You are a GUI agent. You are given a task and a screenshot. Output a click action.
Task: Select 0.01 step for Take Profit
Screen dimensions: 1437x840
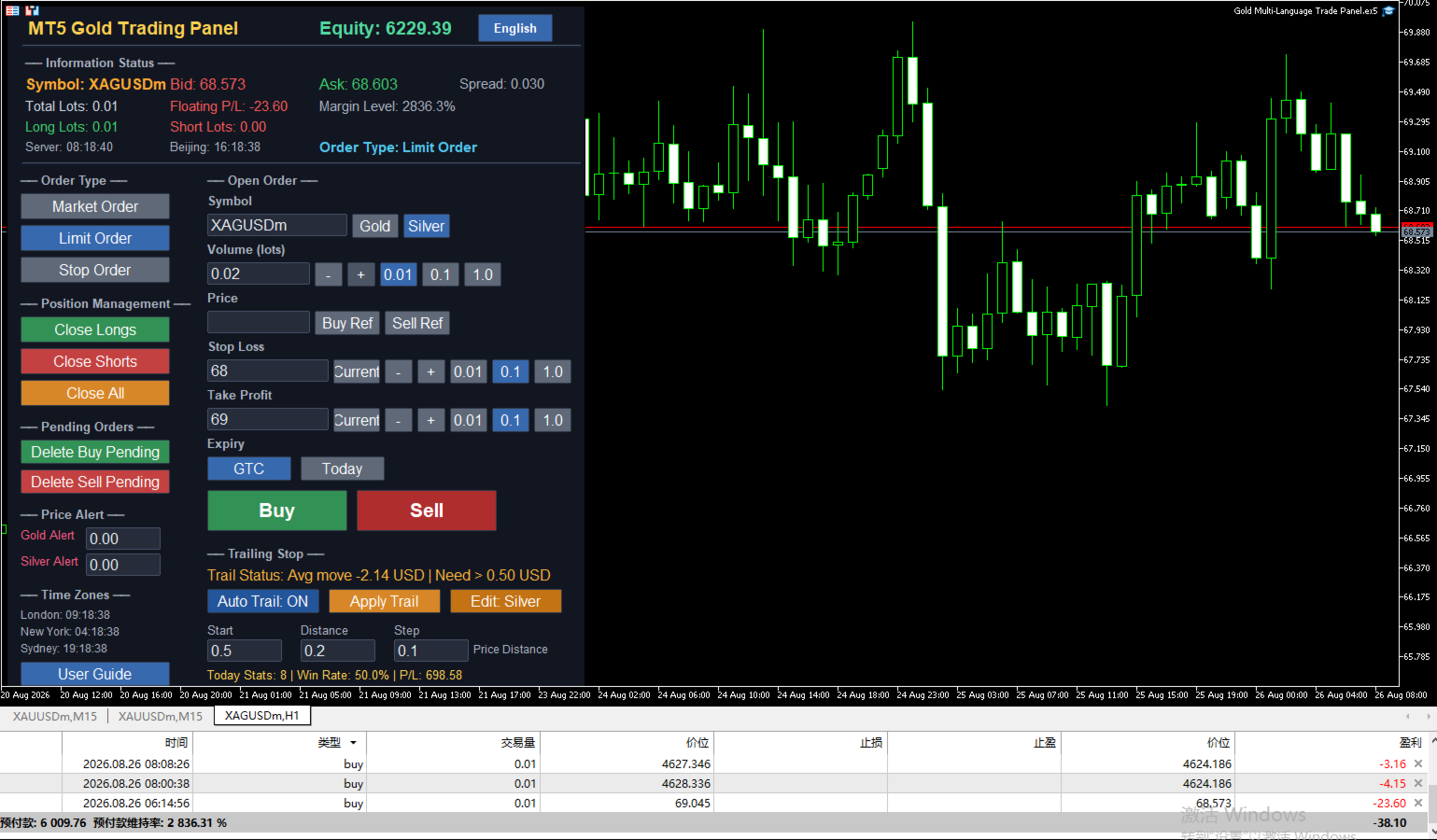468,420
